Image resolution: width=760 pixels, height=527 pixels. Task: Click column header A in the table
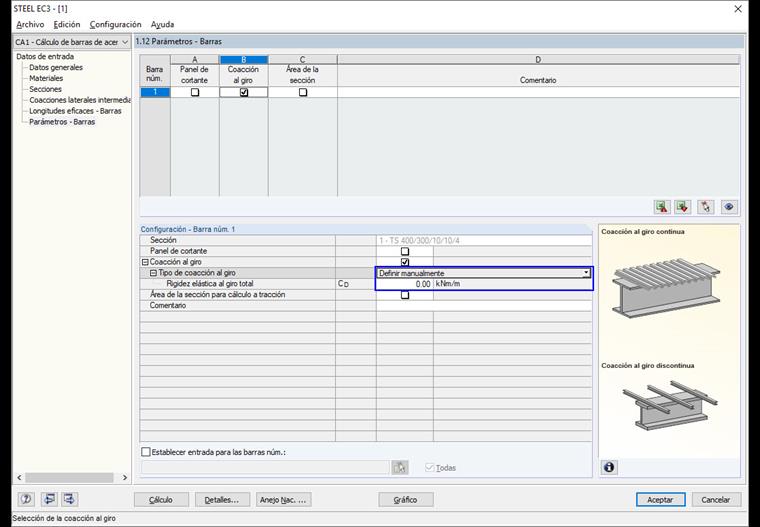pos(195,60)
